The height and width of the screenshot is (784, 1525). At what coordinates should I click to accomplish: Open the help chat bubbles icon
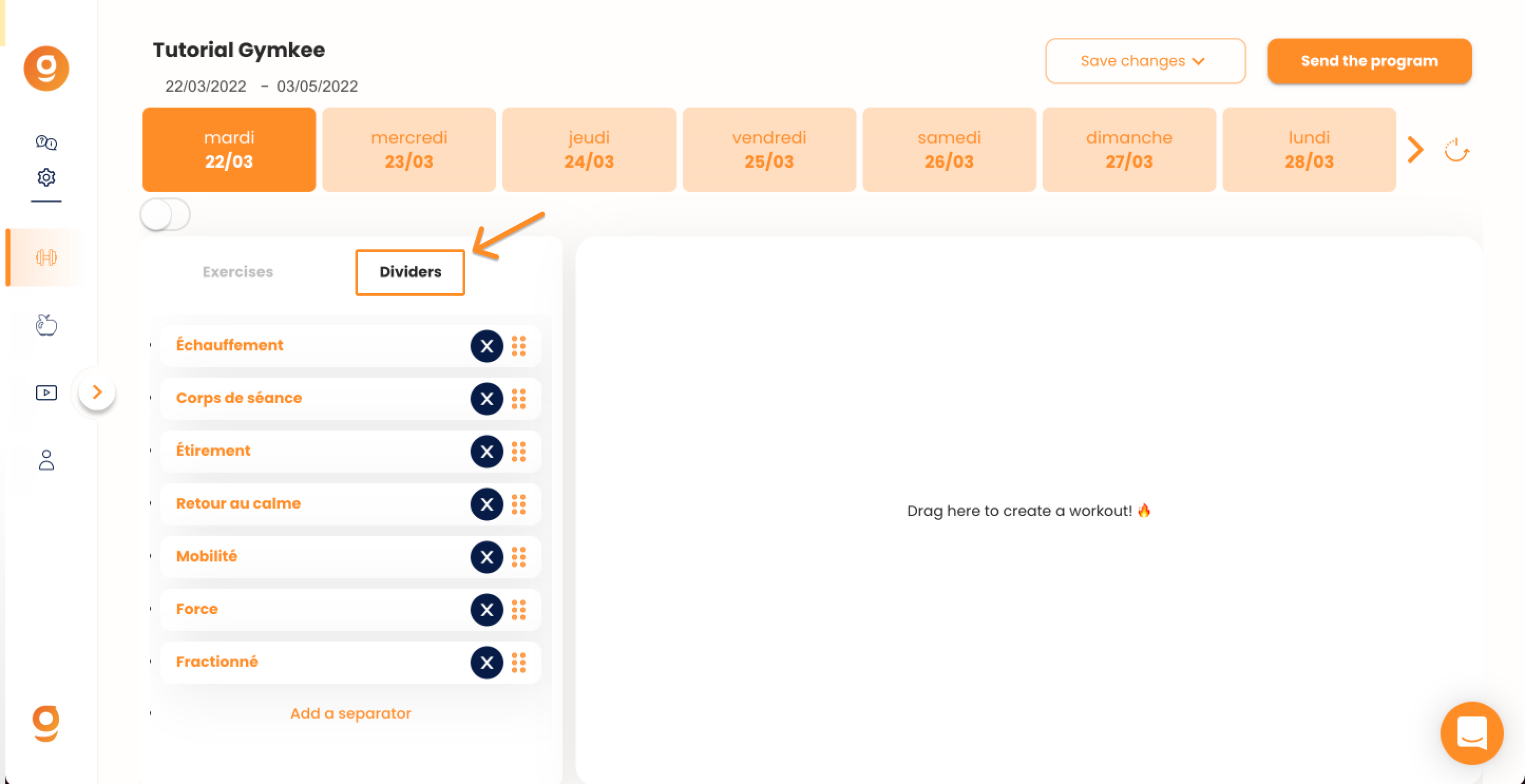[x=46, y=142]
